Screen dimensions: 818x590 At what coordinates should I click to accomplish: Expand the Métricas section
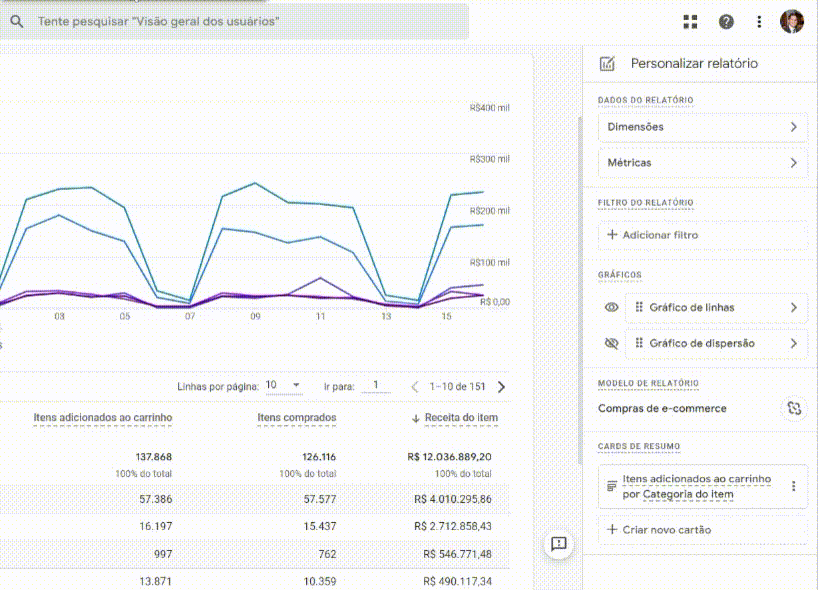[x=702, y=162]
